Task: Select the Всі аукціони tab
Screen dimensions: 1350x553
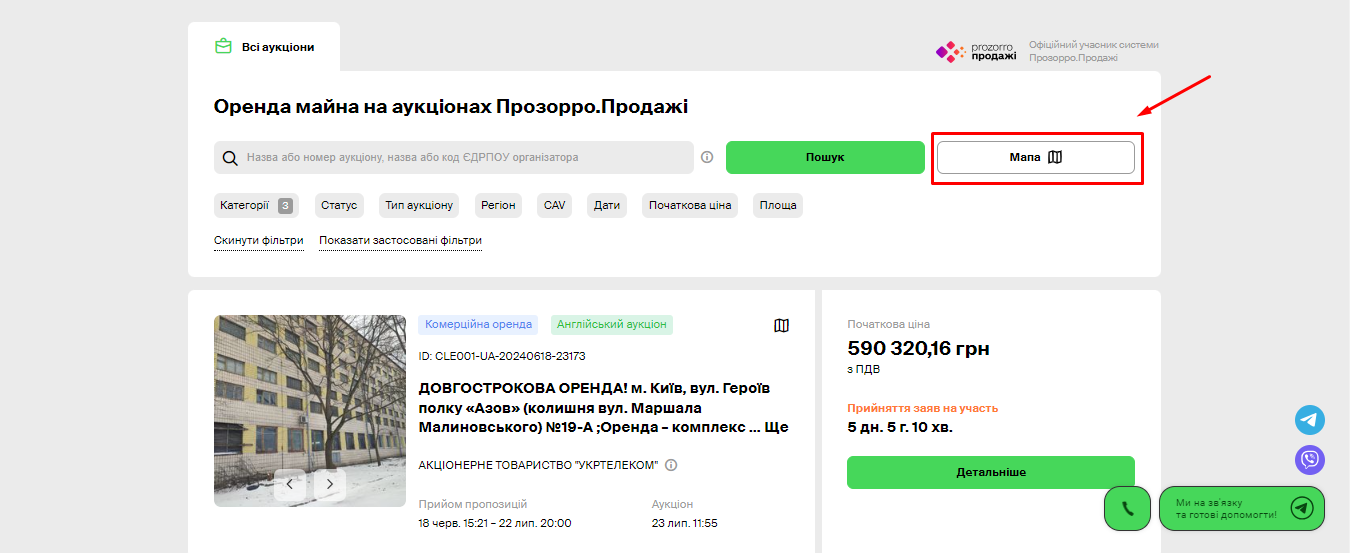Action: pyautogui.click(x=264, y=47)
